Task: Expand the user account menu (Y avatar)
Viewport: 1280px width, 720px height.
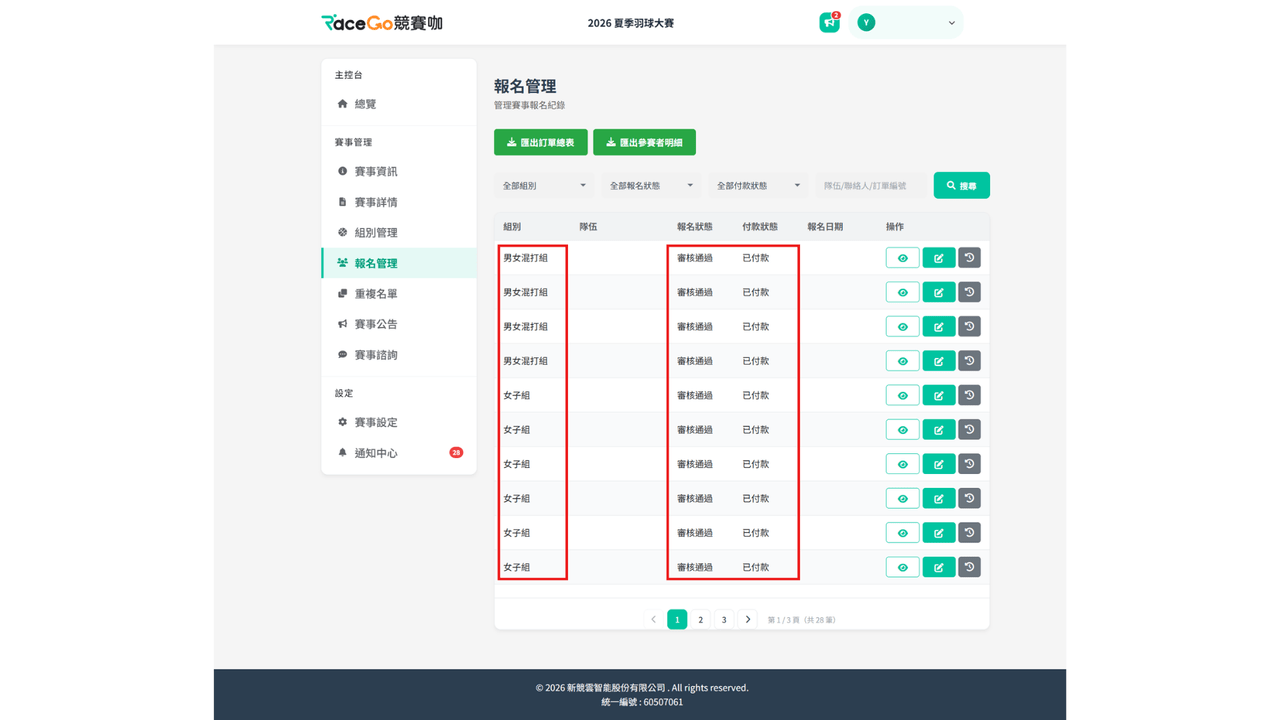Action: 907,22
